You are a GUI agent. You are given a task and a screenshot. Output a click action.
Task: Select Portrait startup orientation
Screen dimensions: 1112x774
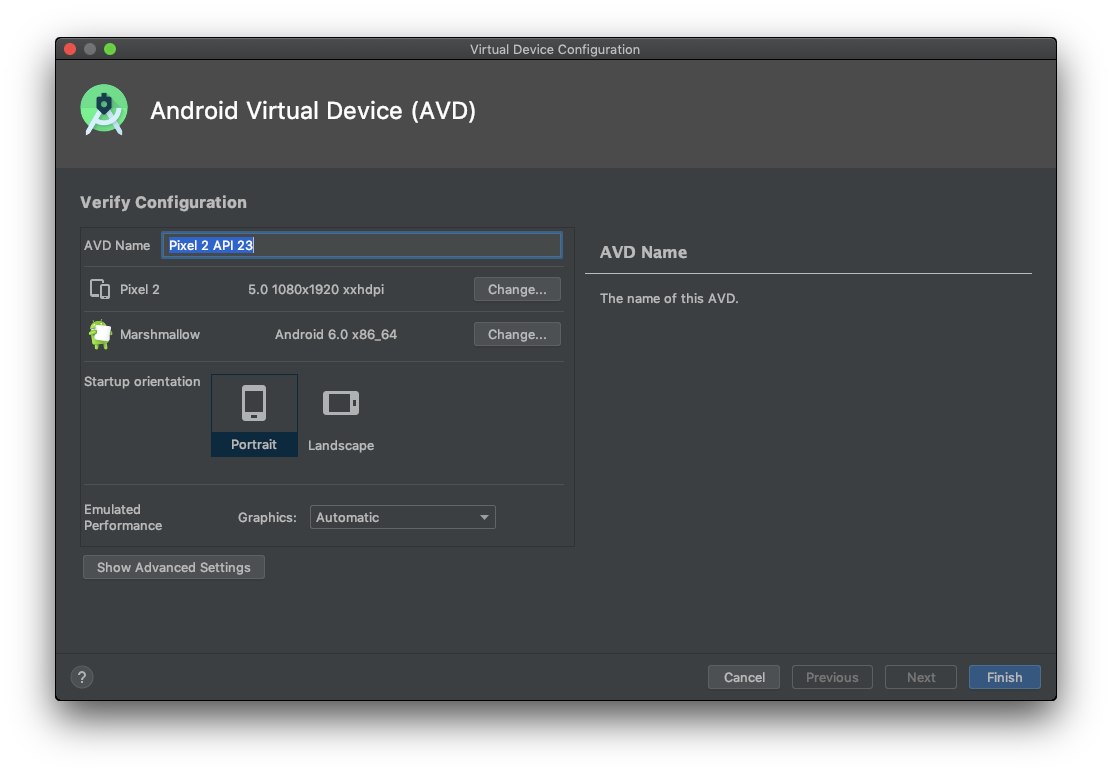pyautogui.click(x=254, y=416)
